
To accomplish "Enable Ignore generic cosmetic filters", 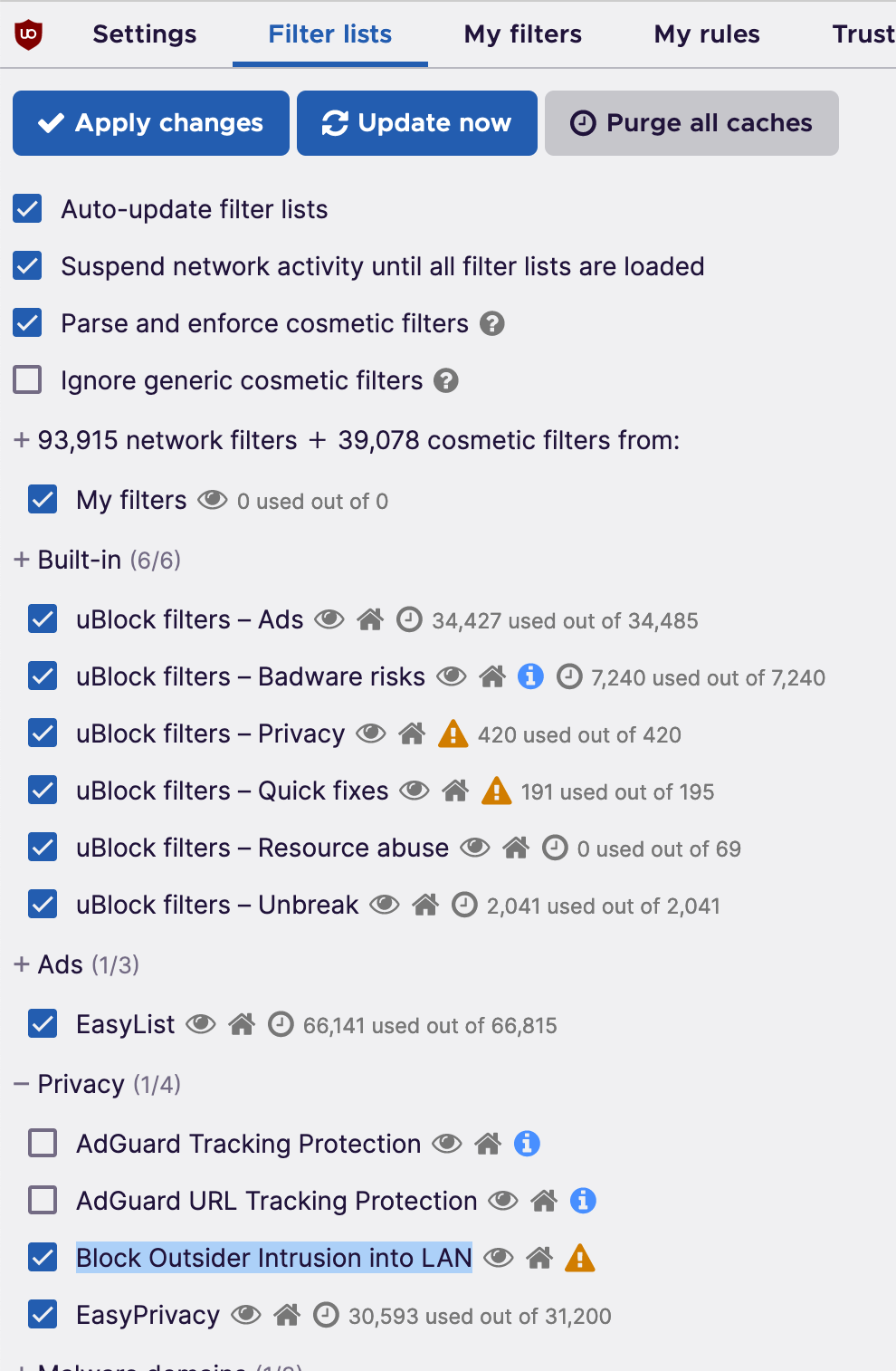I will [28, 380].
